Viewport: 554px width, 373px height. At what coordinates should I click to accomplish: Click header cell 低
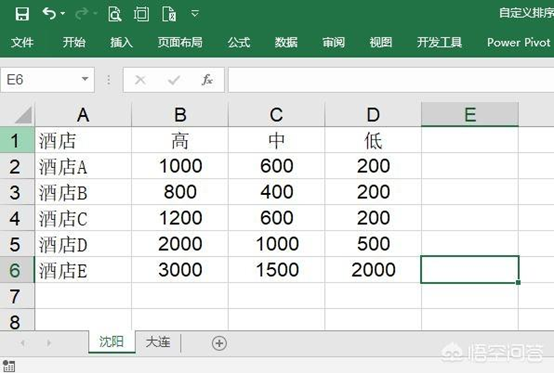[x=373, y=140]
